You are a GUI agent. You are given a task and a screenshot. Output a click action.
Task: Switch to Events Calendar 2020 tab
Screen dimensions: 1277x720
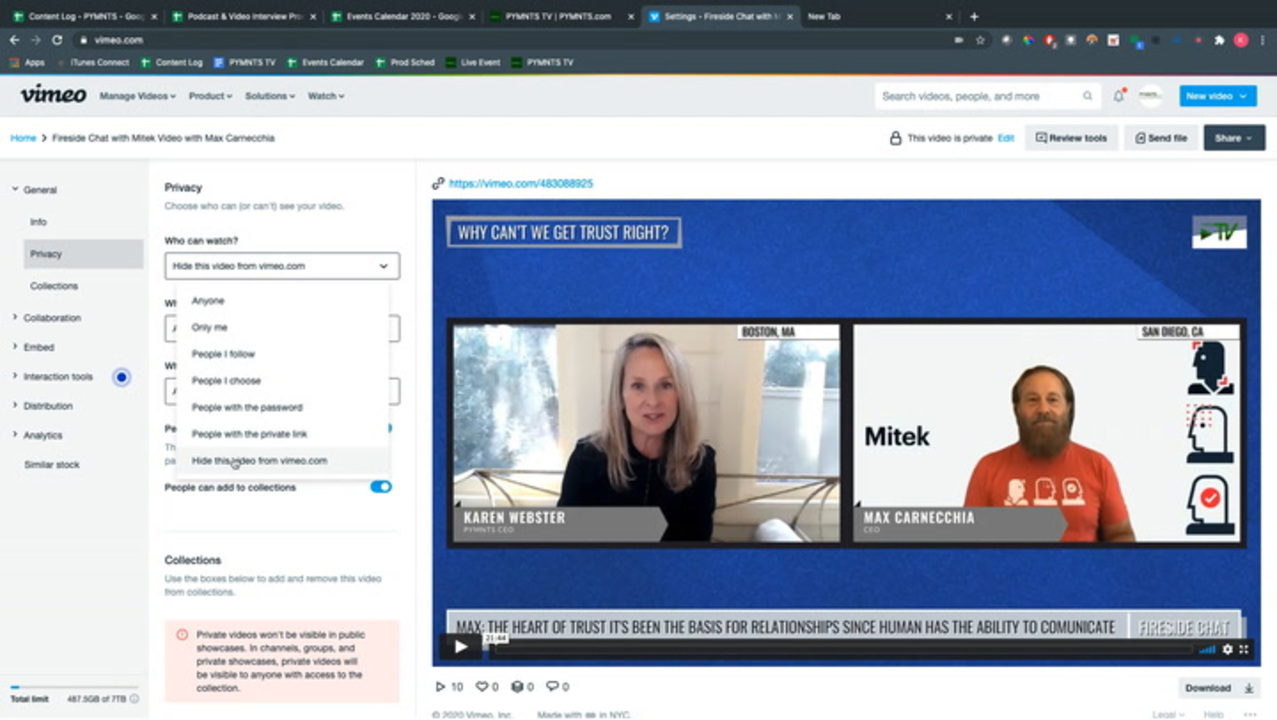point(404,16)
